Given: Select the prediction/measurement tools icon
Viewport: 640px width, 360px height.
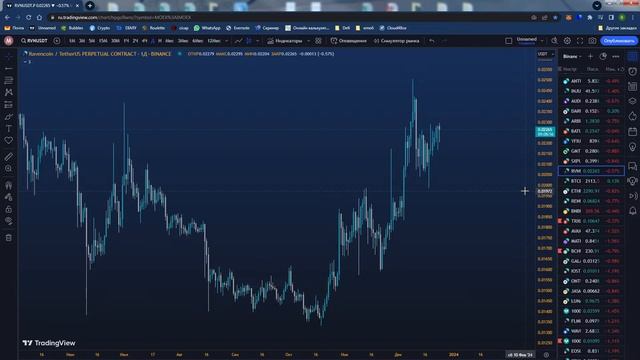Looking at the screenshot, I should [x=9, y=105].
